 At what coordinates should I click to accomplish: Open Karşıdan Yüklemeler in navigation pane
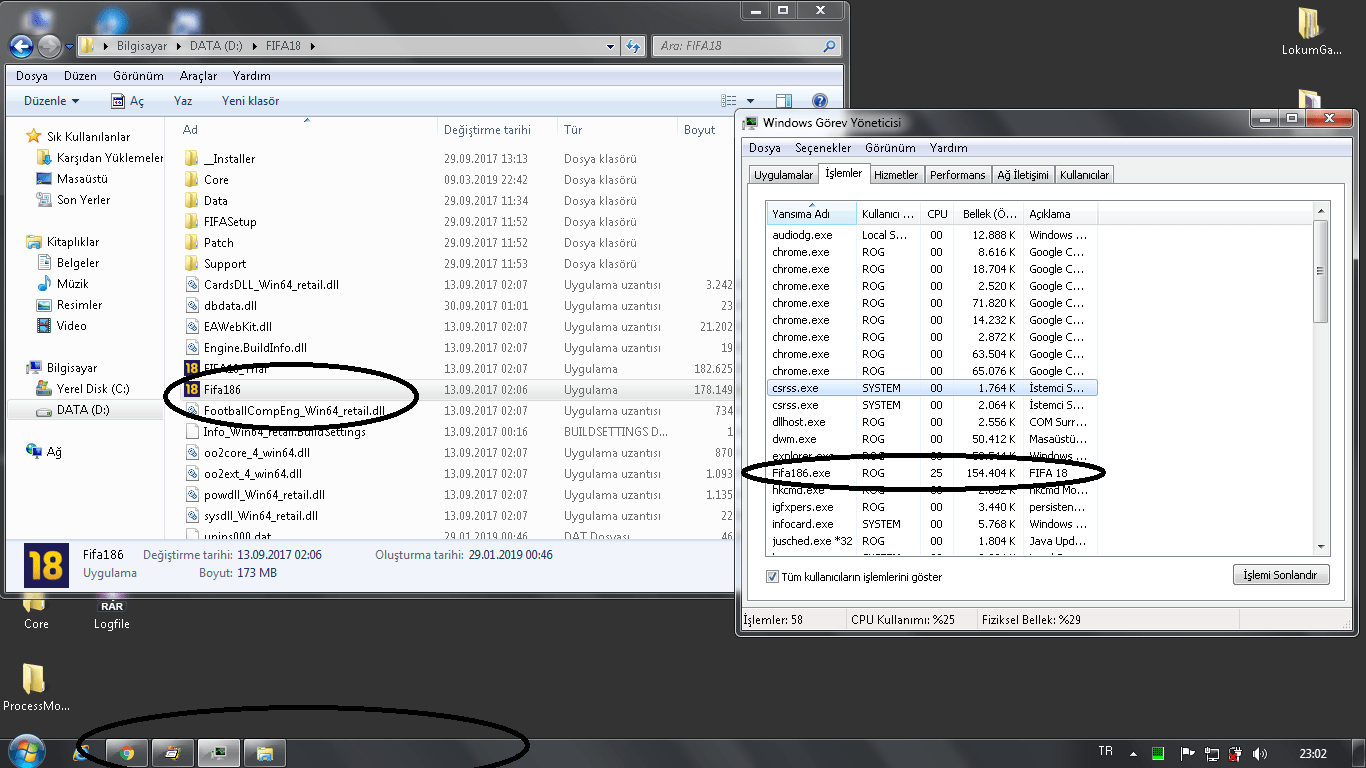99,158
